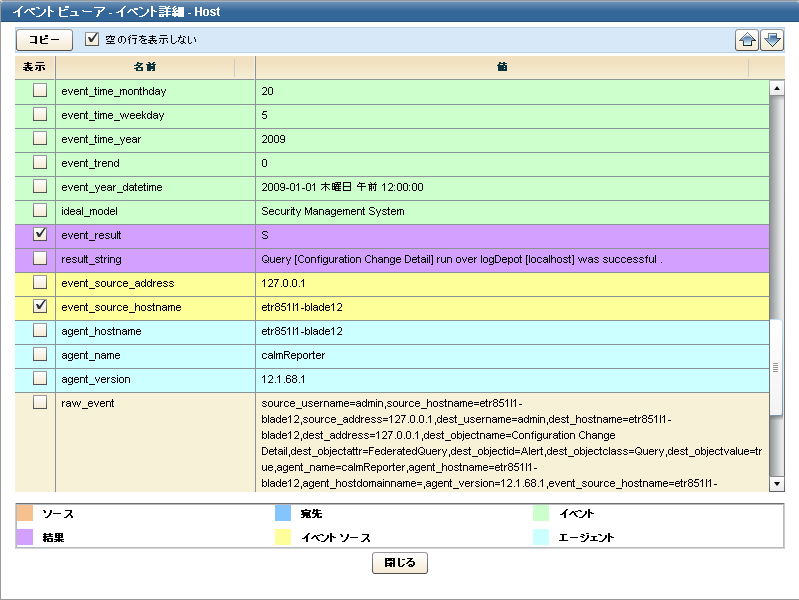799x600 pixels.
Task: Toggle the empty rows display checkbox
Action: point(93,40)
